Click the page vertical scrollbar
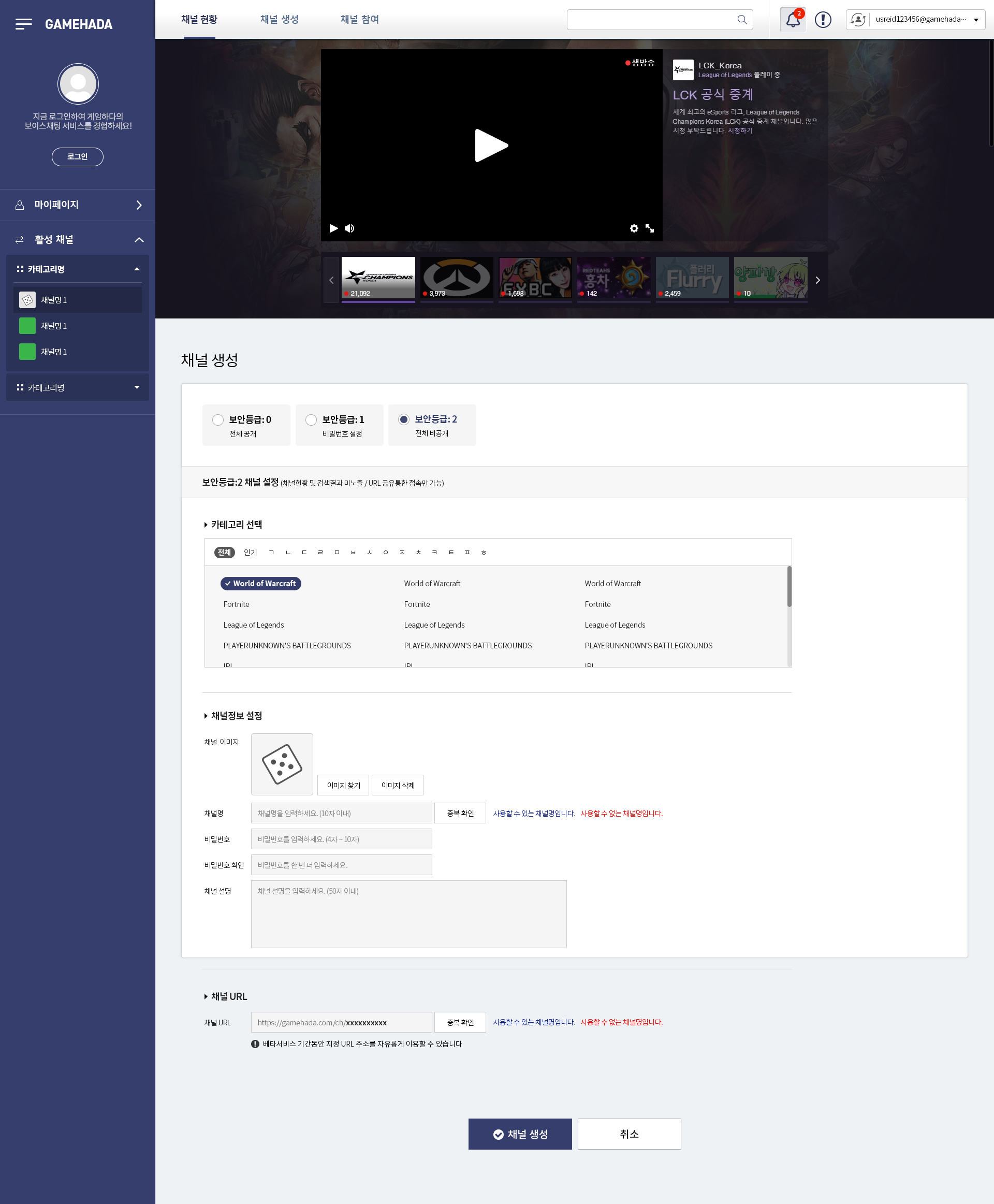This screenshot has height=1204, width=994. [x=991, y=92]
